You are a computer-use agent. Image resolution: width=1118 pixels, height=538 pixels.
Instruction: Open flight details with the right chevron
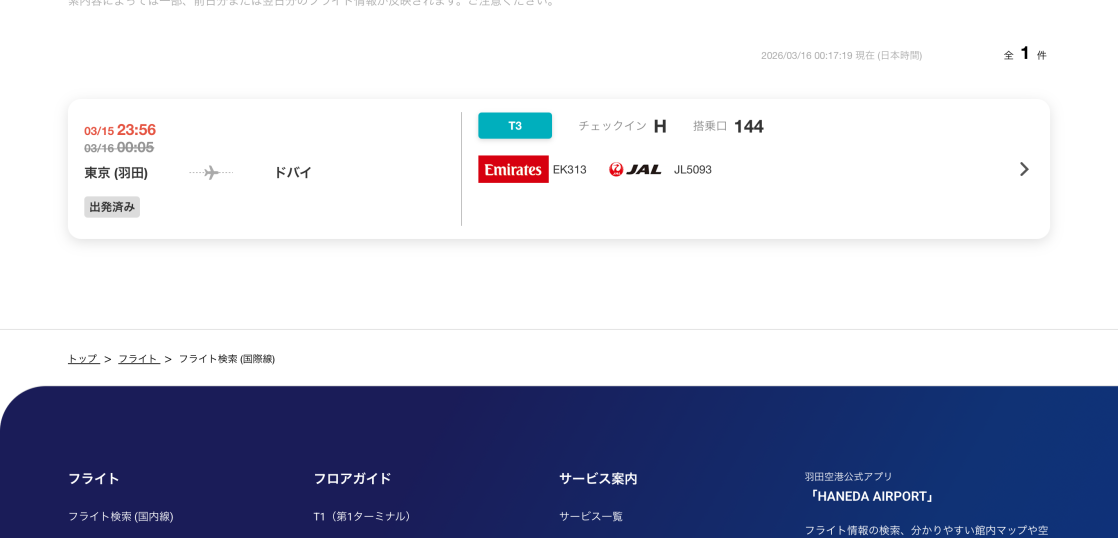1023,169
